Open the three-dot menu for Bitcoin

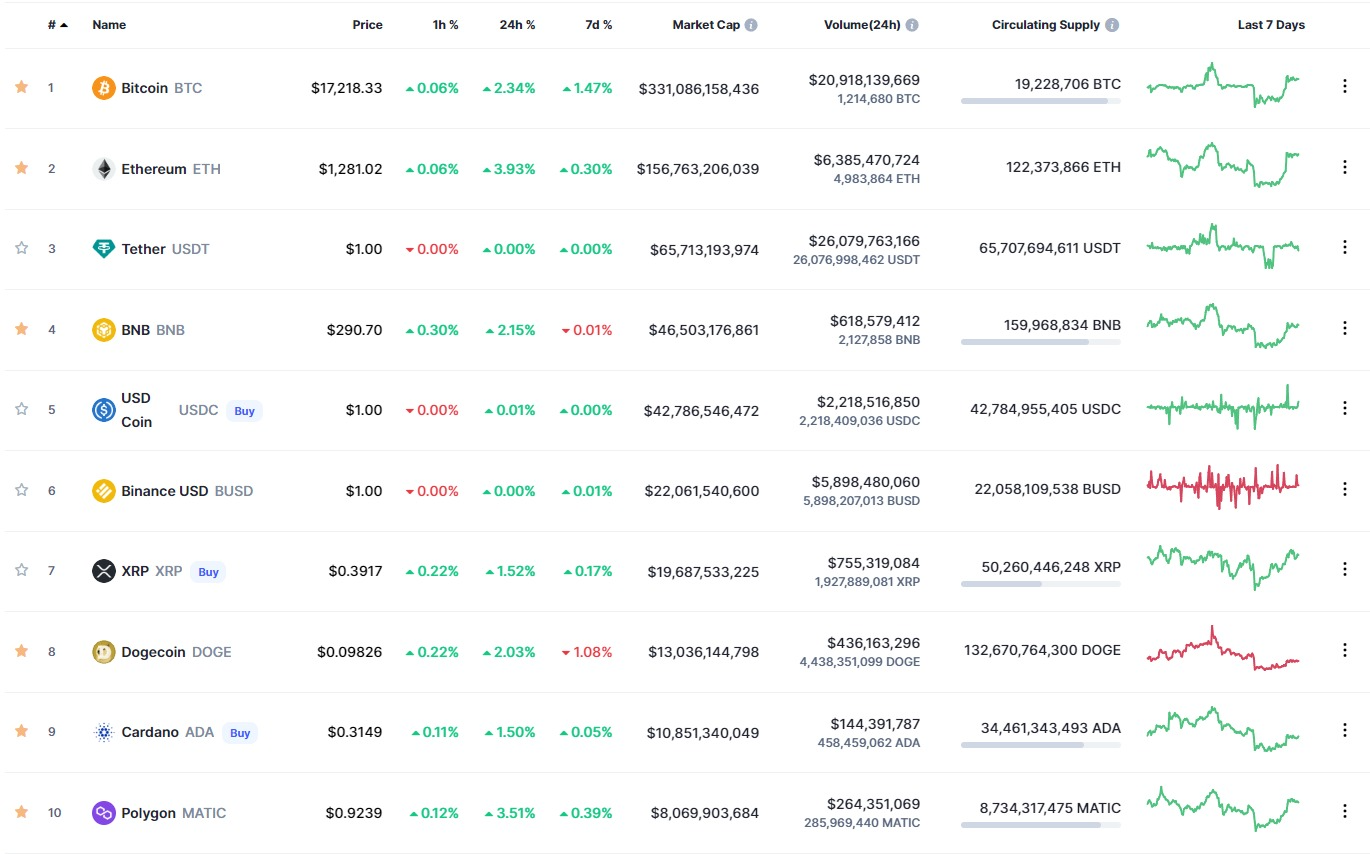tap(1345, 87)
